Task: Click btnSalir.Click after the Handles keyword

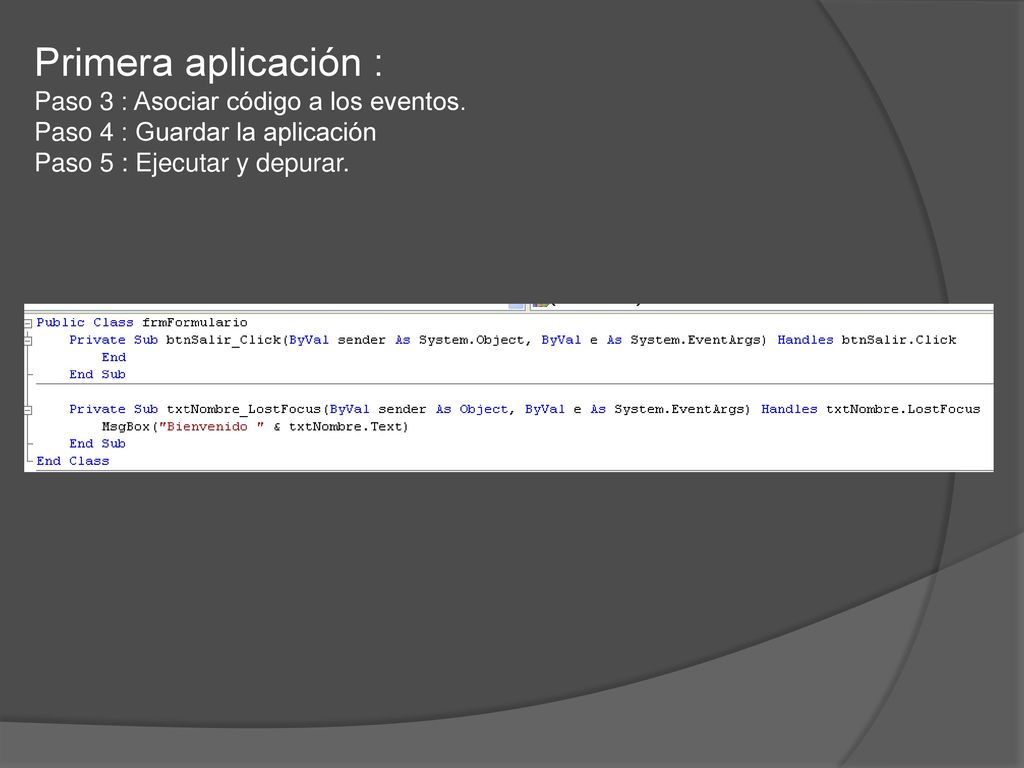Action: click(899, 340)
